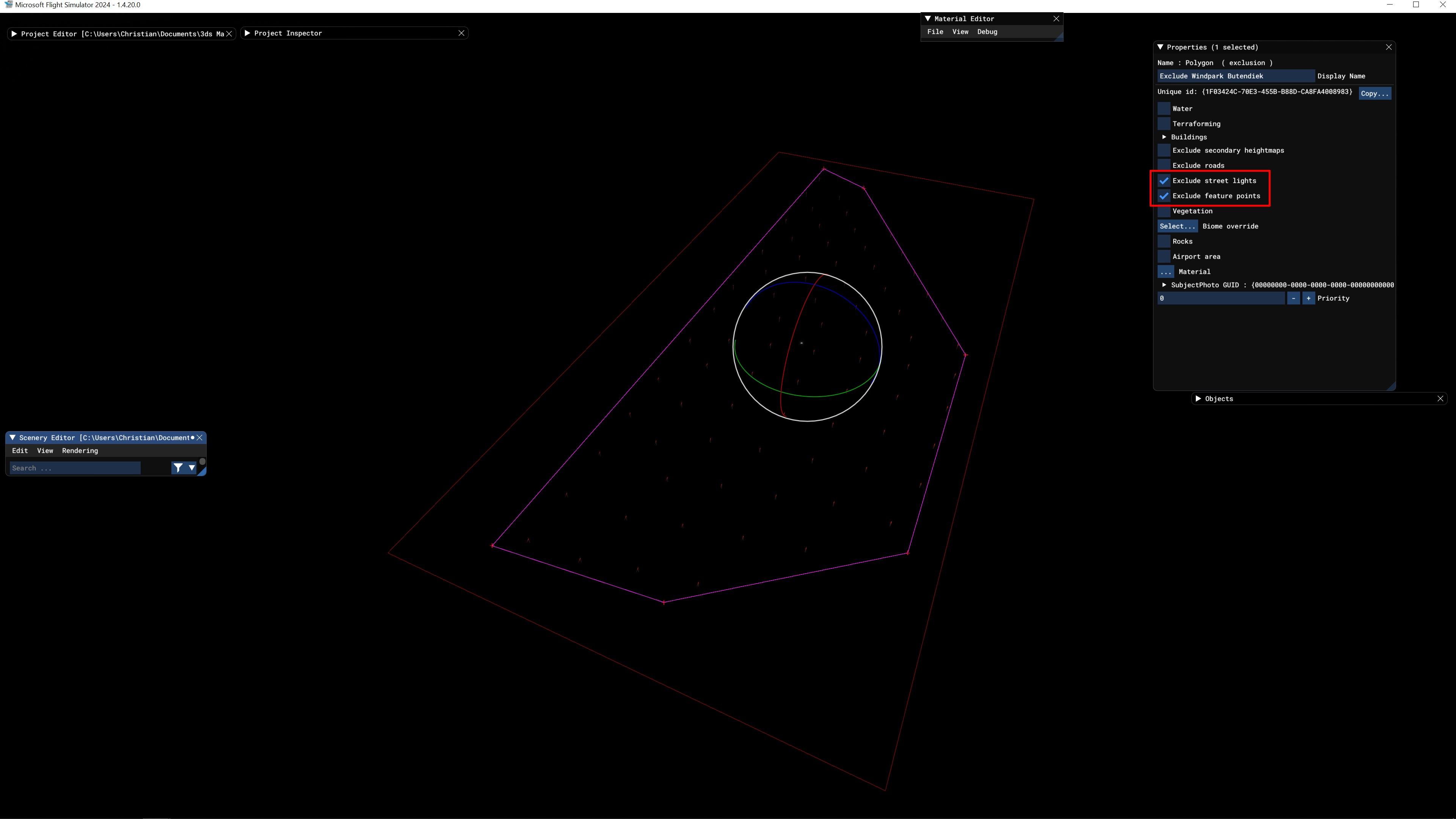This screenshot has height=819, width=1456.
Task: Close the Project Inspector panel
Action: 461,33
